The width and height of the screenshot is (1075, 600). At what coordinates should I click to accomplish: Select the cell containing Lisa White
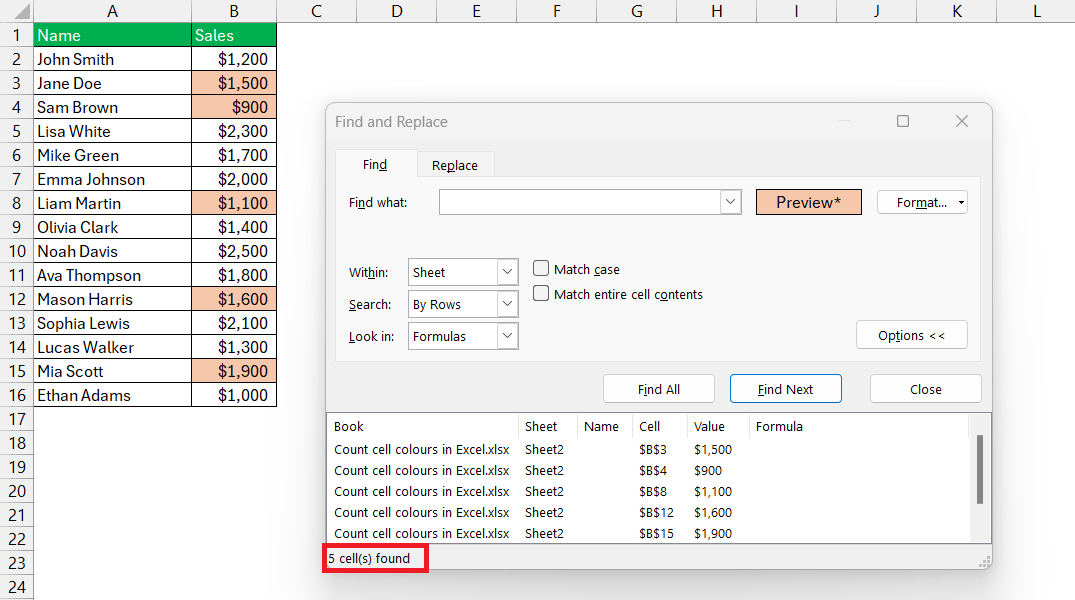pyautogui.click(x=112, y=131)
